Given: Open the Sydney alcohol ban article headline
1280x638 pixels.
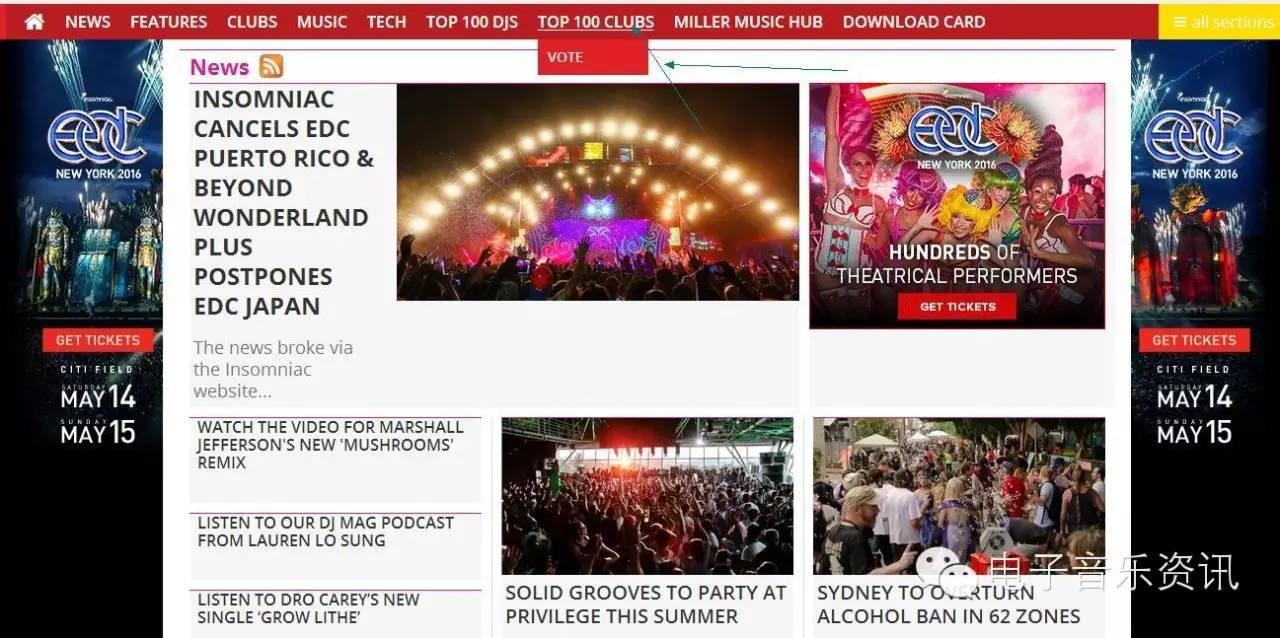Looking at the screenshot, I should (948, 604).
